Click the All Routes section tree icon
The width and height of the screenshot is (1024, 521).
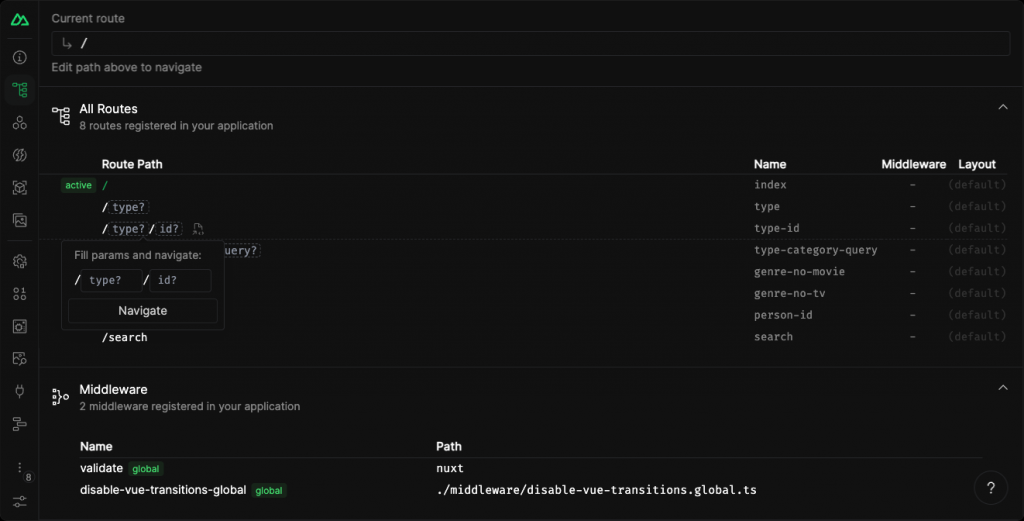[61, 116]
